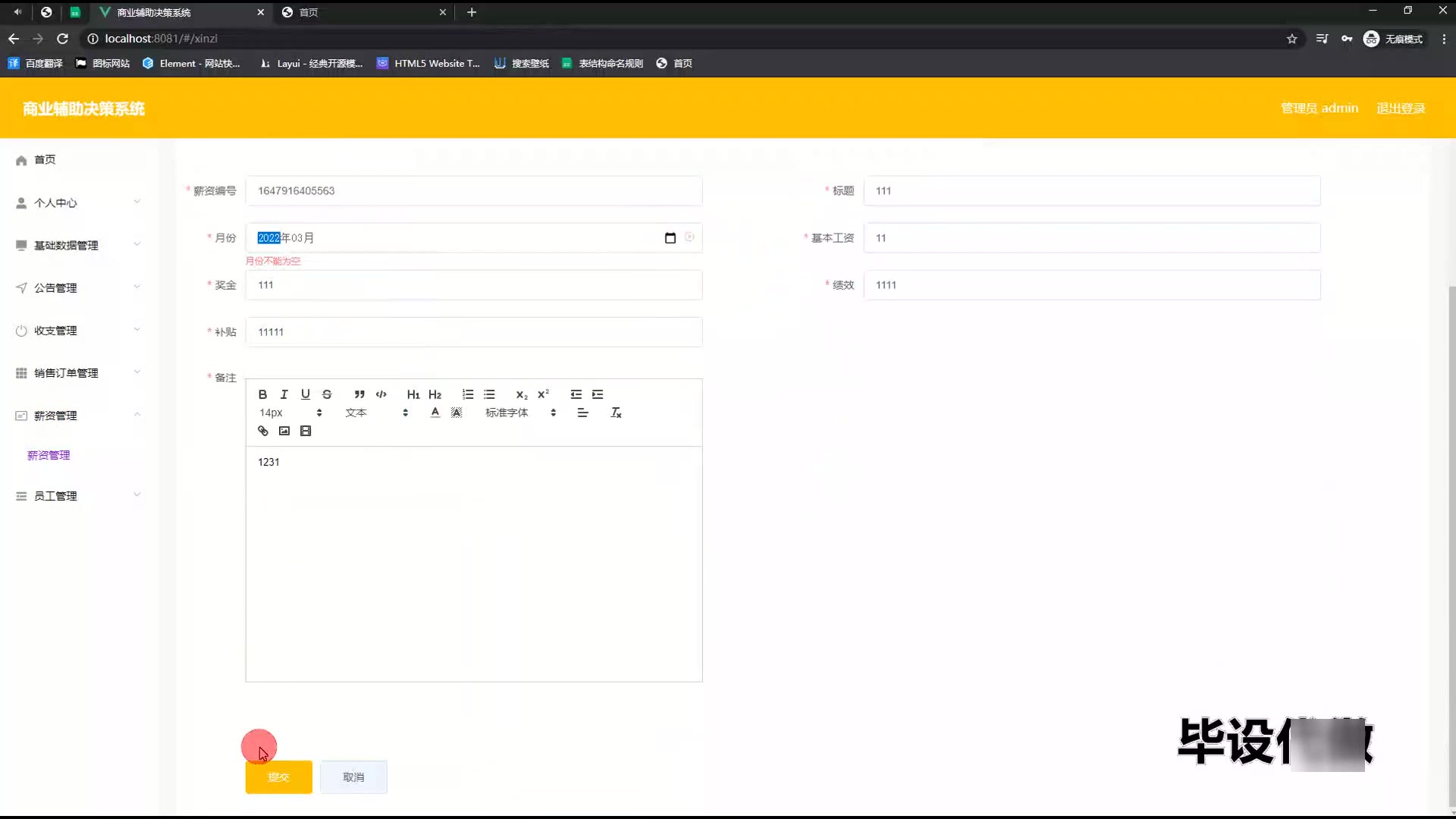
Task: Toggle underline formatting in the editor
Action: (x=305, y=394)
